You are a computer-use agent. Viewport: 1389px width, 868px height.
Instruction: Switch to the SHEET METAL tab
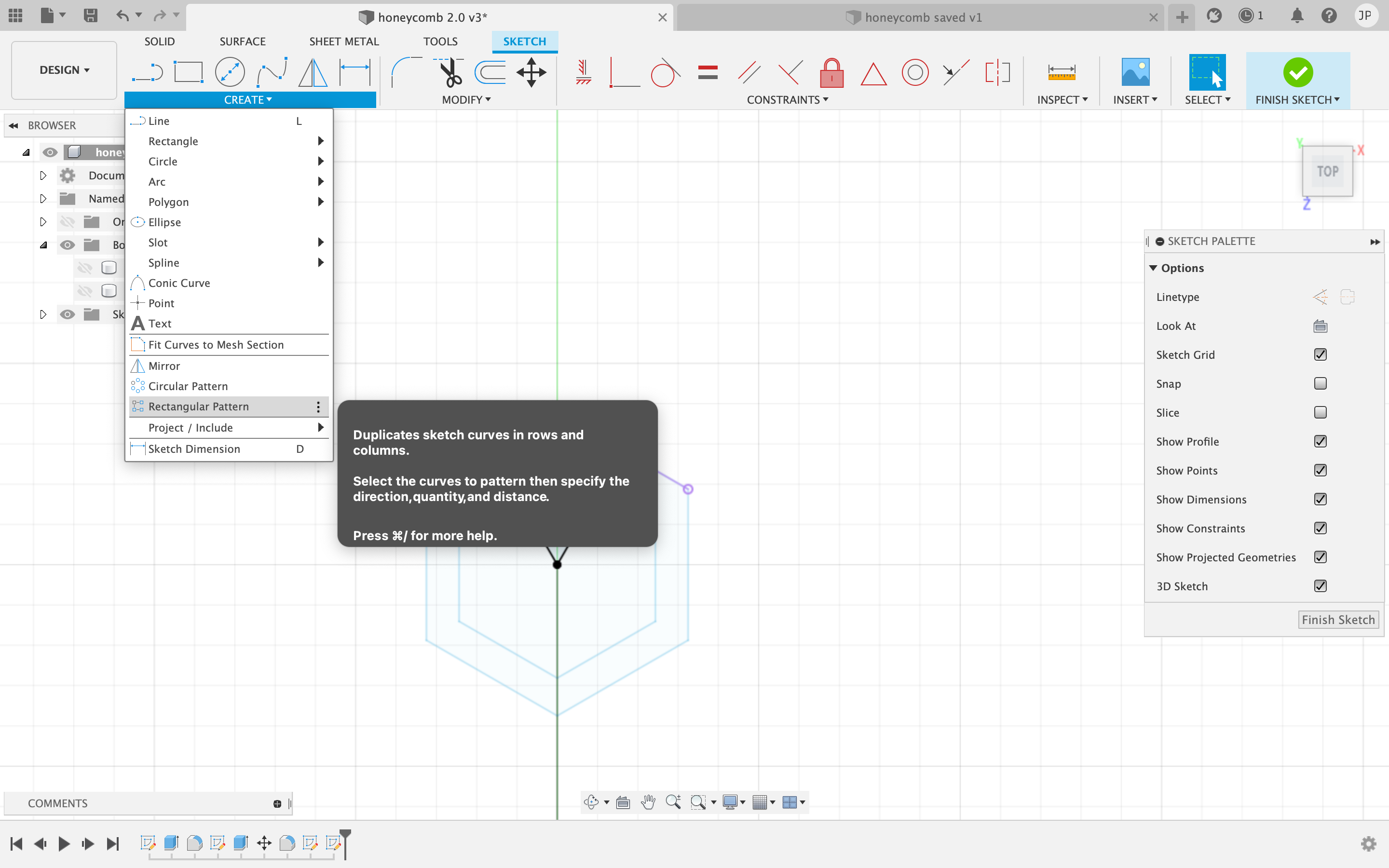click(x=344, y=41)
